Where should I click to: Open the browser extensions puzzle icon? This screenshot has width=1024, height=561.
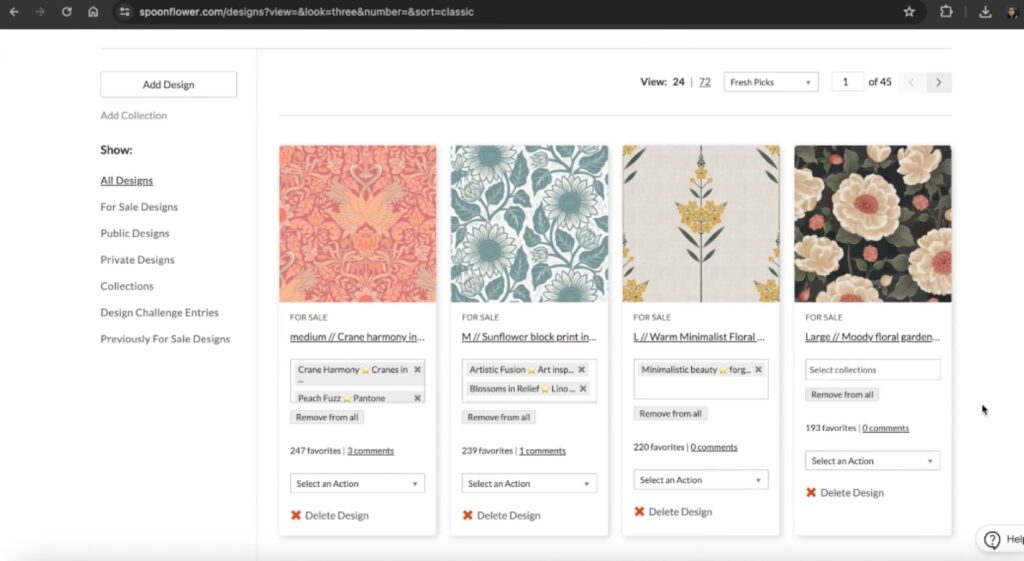946,12
